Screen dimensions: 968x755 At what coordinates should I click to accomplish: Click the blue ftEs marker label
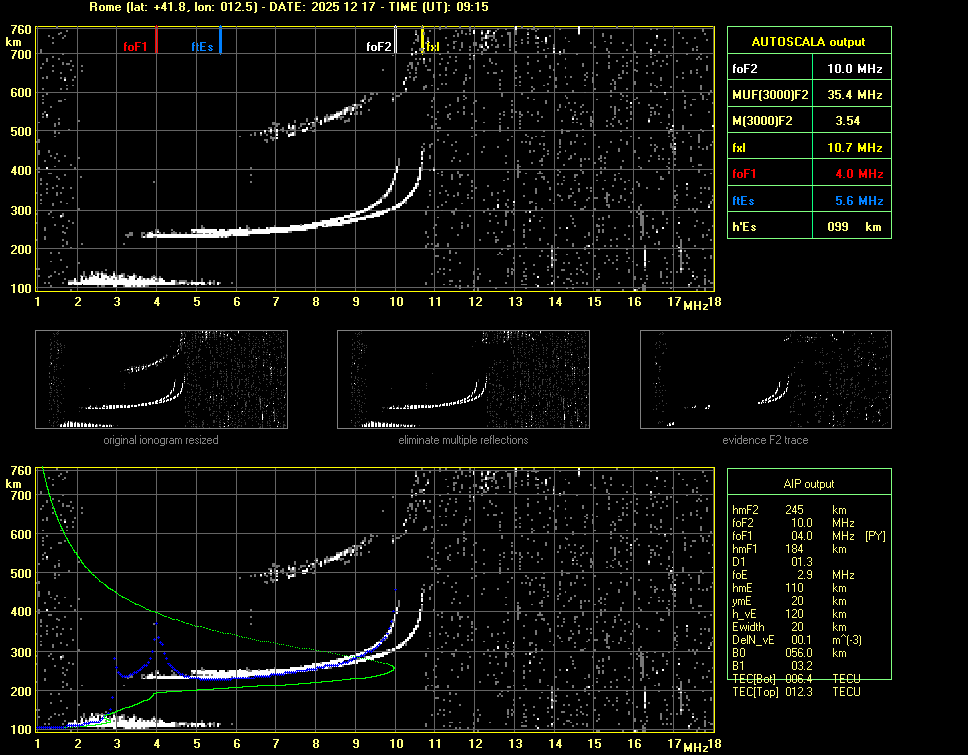(x=202, y=47)
